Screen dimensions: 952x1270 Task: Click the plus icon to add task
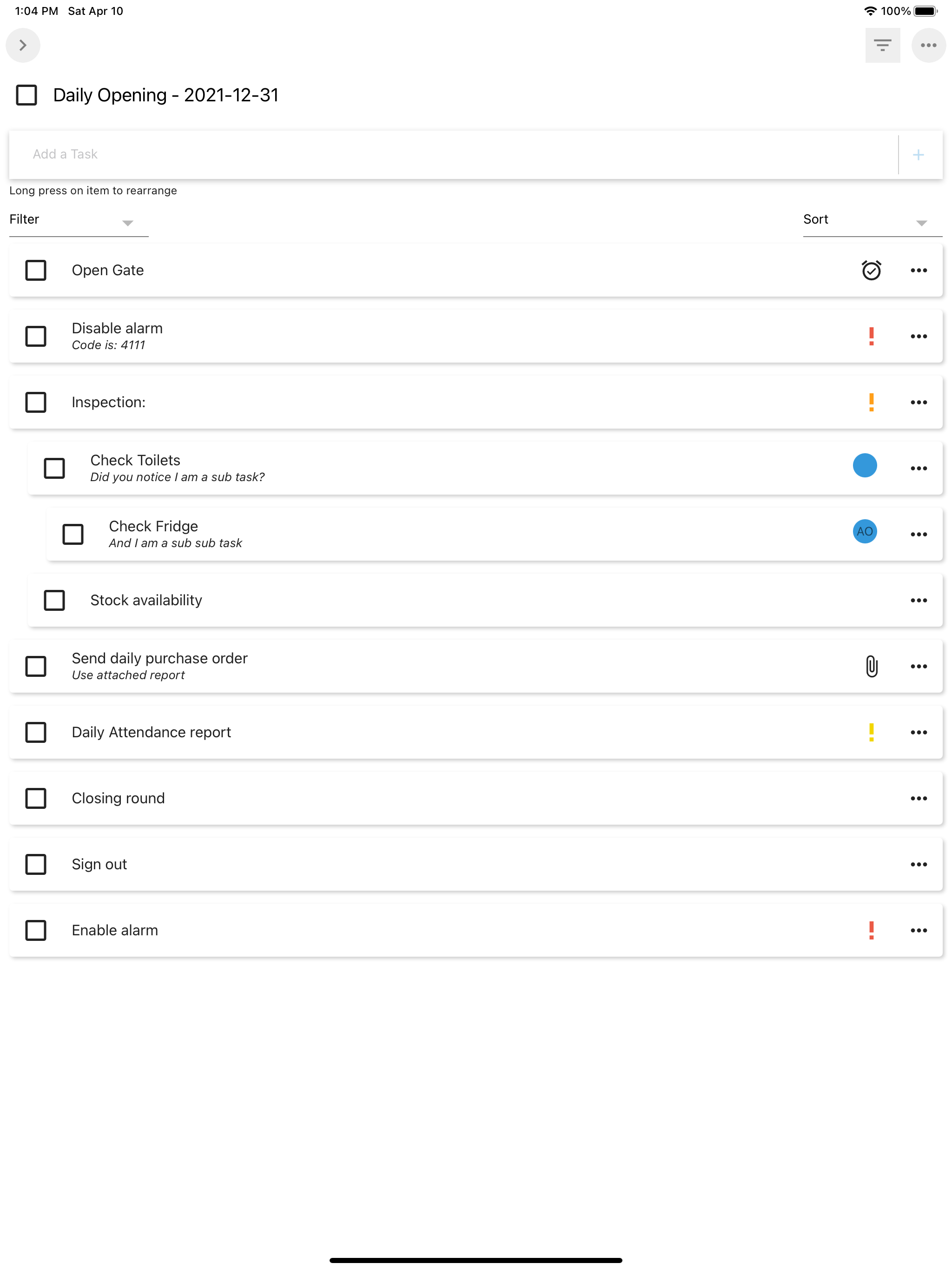(x=918, y=155)
